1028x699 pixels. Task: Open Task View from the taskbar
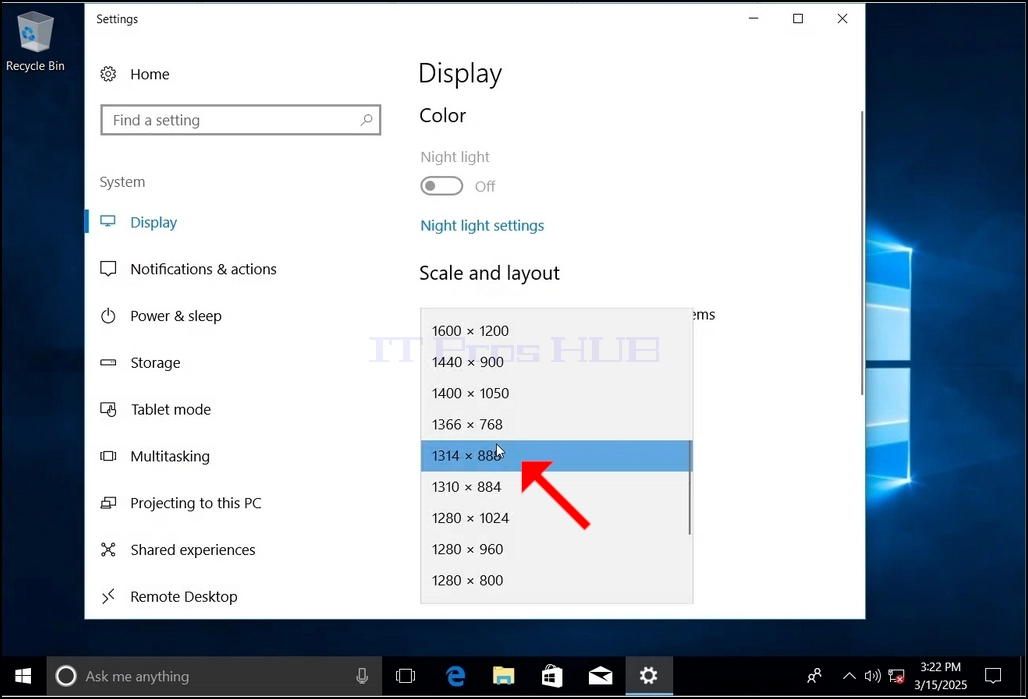click(x=406, y=676)
